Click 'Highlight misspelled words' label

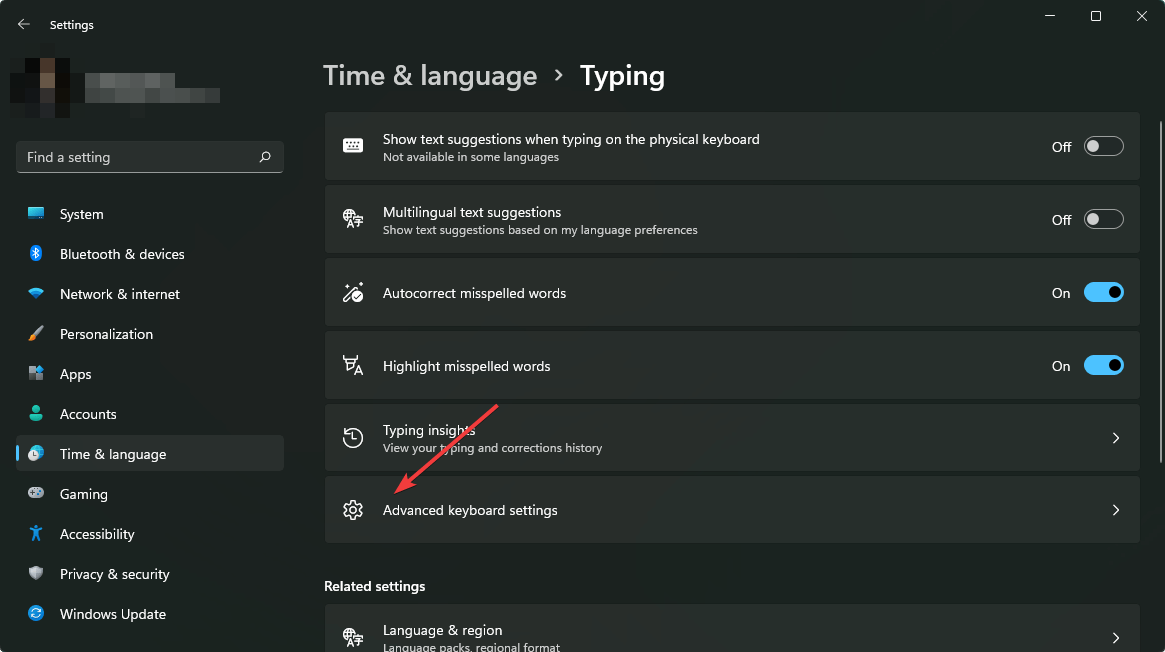[x=467, y=366]
